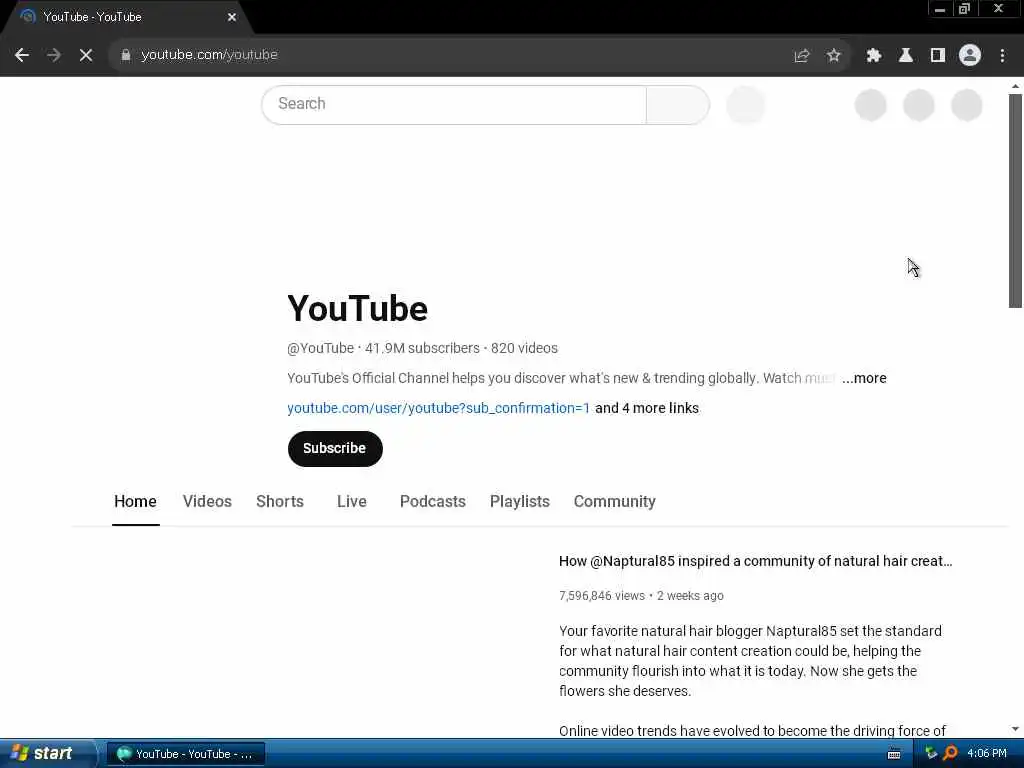The height and width of the screenshot is (768, 1024).
Task: Click the scrollbar down arrow
Action: click(x=1015, y=729)
